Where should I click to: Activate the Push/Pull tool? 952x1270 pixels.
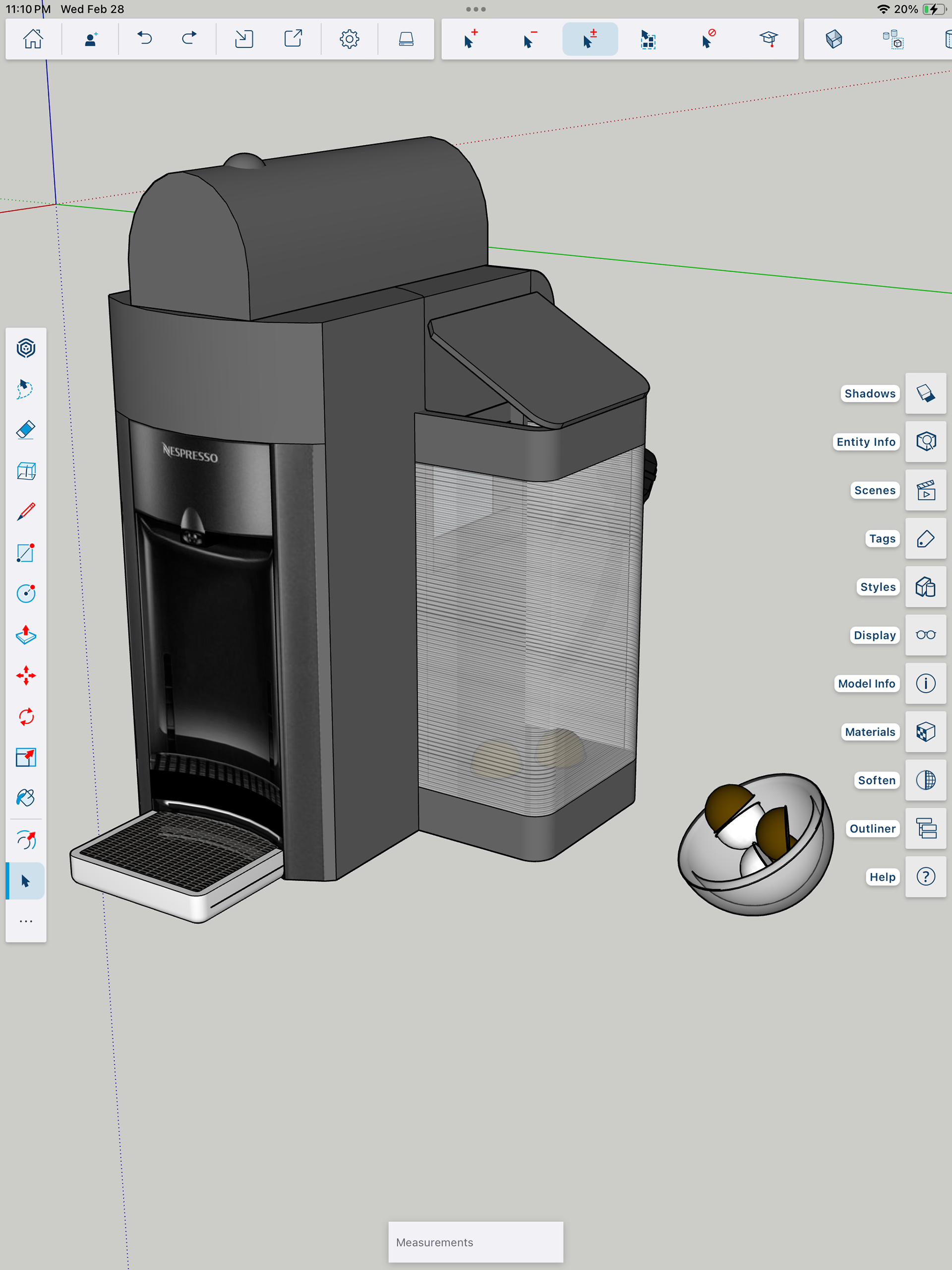pyautogui.click(x=26, y=635)
